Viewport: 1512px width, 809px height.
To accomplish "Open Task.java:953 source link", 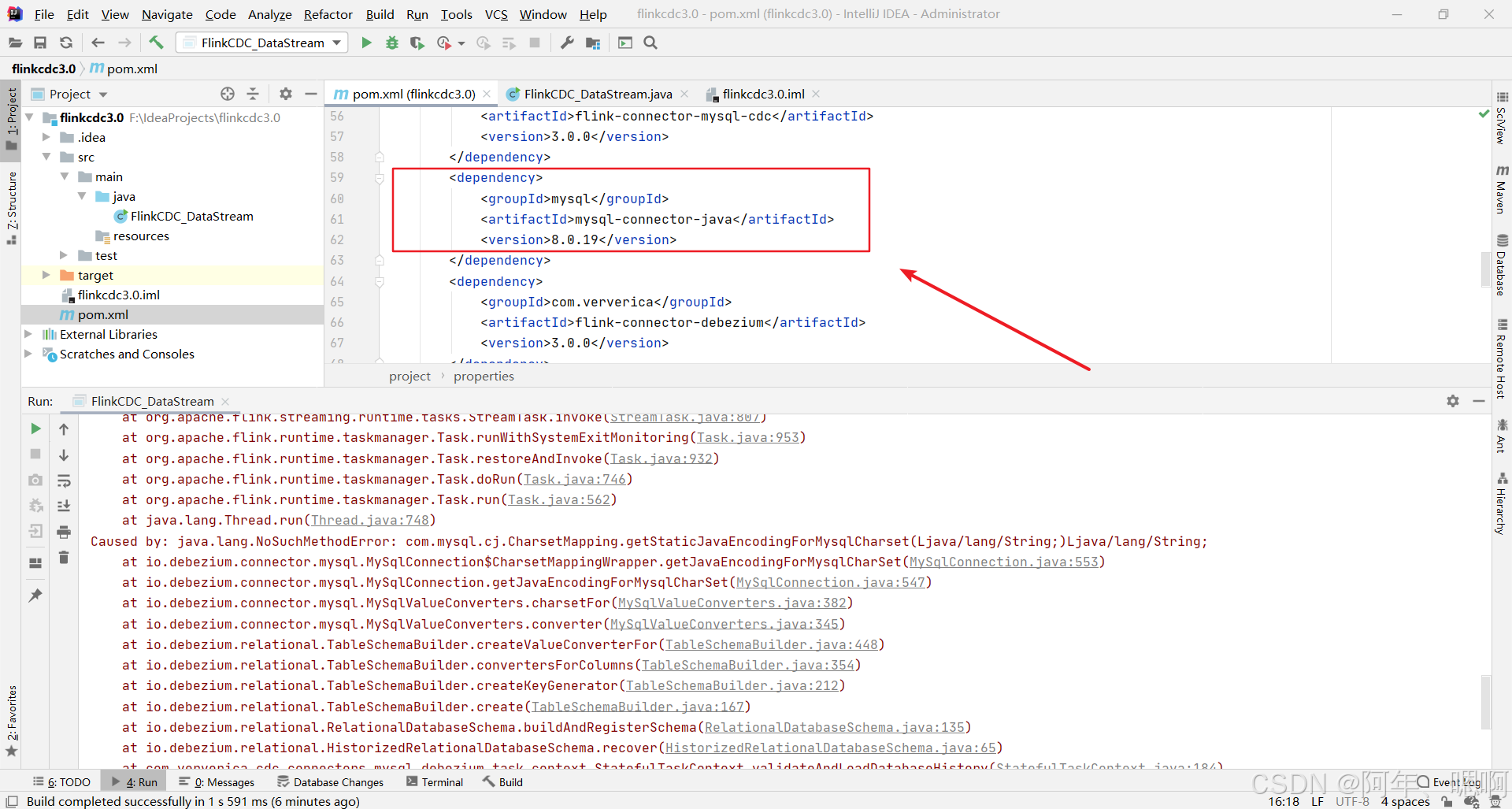I will (x=747, y=437).
